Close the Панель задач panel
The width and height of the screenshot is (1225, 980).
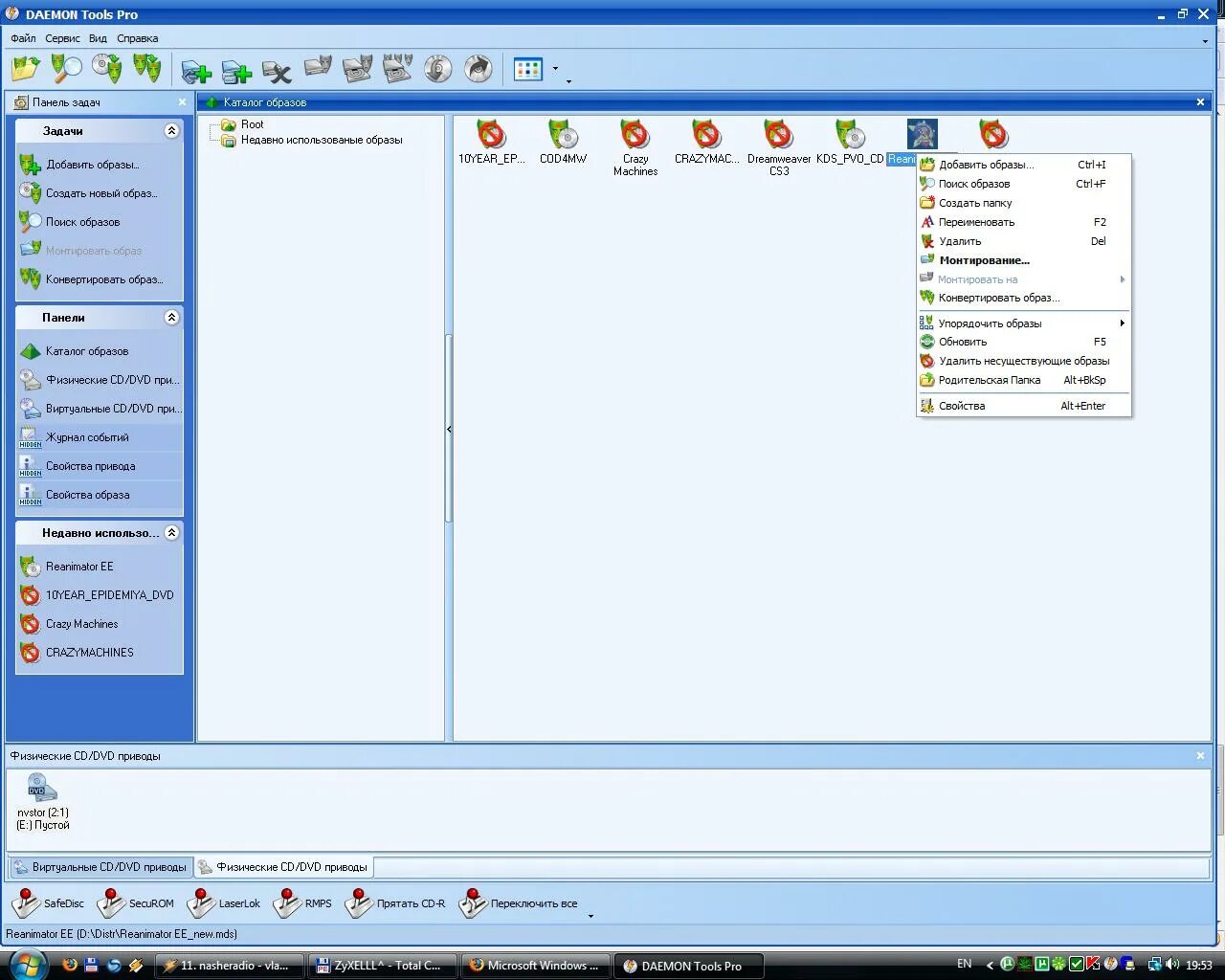pos(182,102)
